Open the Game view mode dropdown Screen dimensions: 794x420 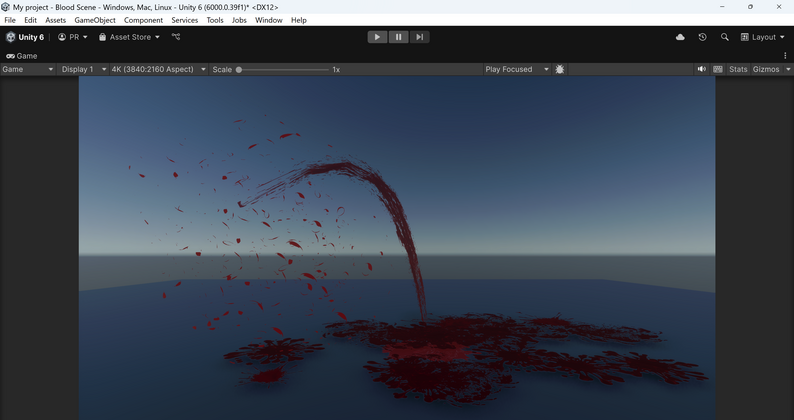point(28,69)
